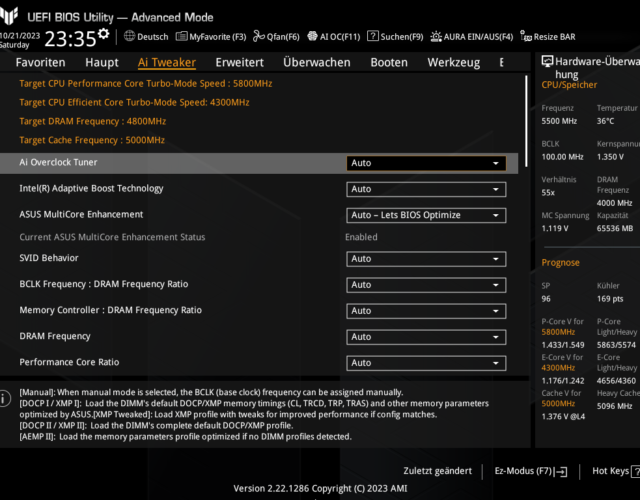Image resolution: width=640 pixels, height=500 pixels.
Task: Open language selection via globe icon
Action: [x=130, y=37]
